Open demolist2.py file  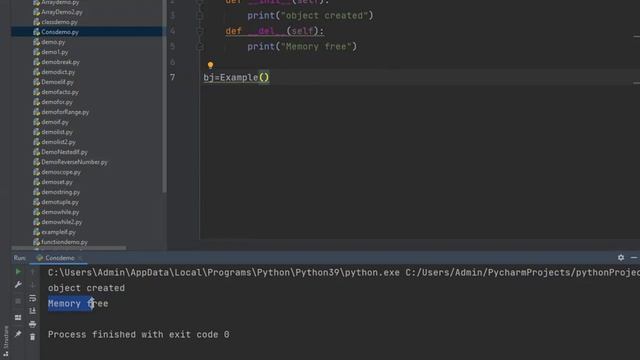pos(58,142)
